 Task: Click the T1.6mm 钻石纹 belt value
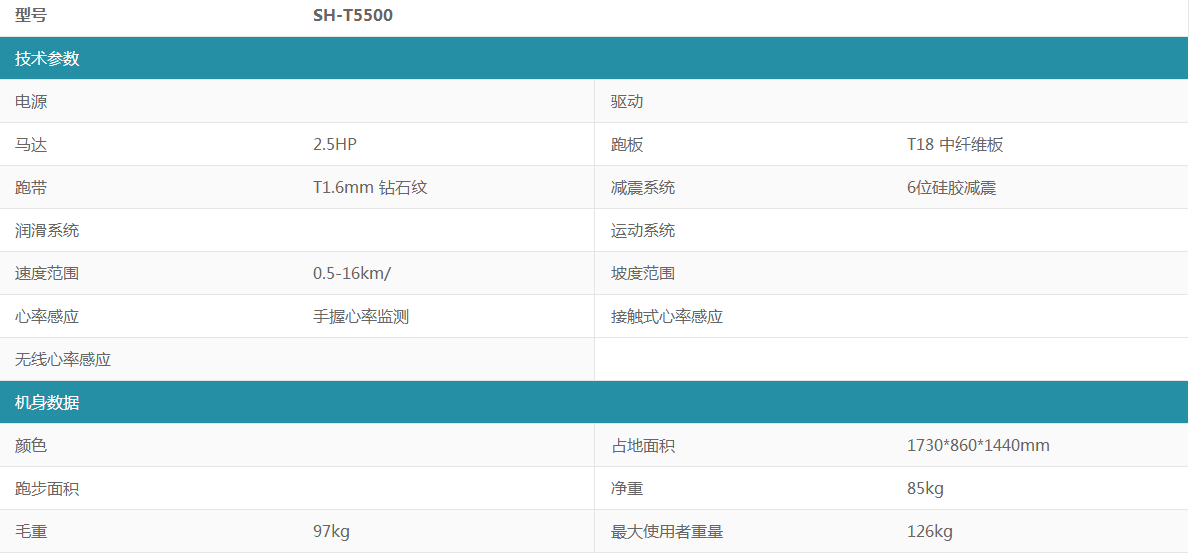(370, 188)
